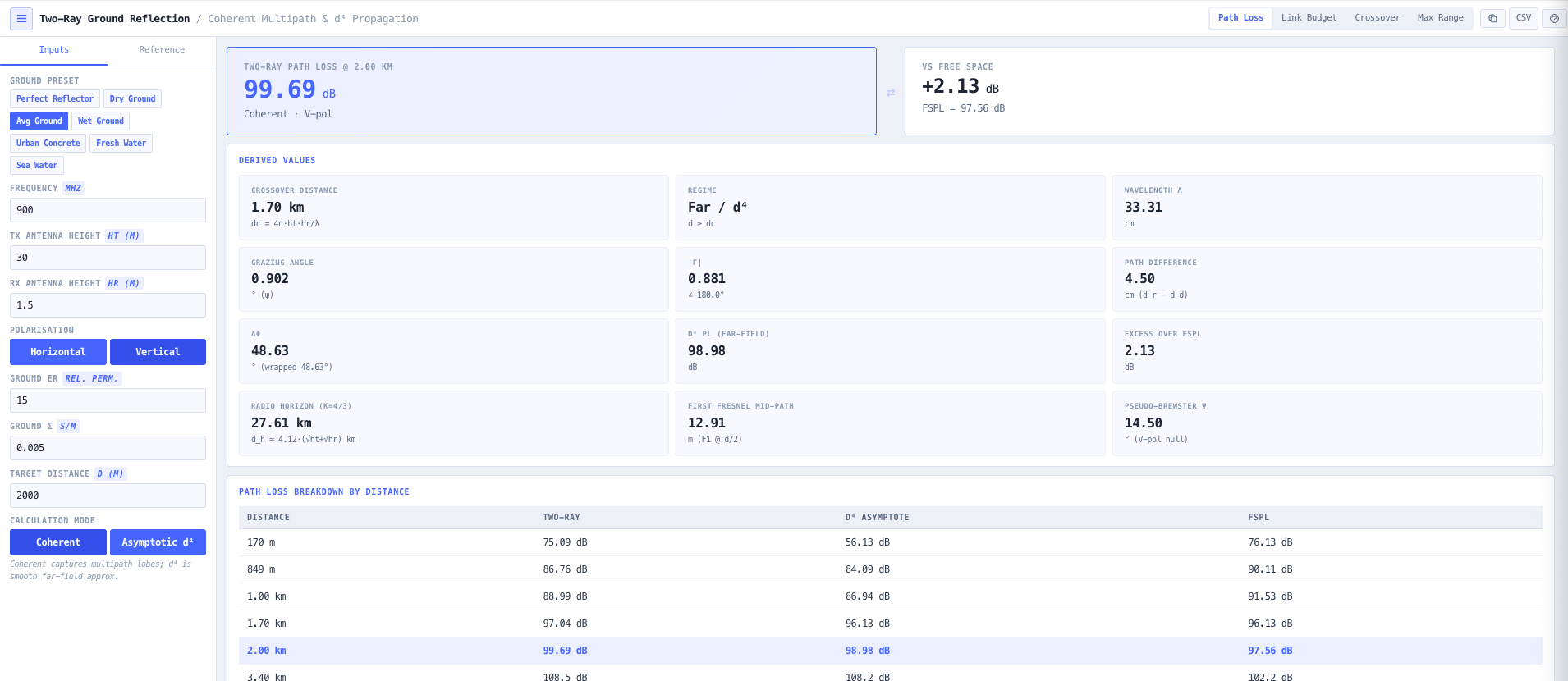
Task: Click the Vs Free Space +2.13 dB card
Action: click(x=1229, y=91)
